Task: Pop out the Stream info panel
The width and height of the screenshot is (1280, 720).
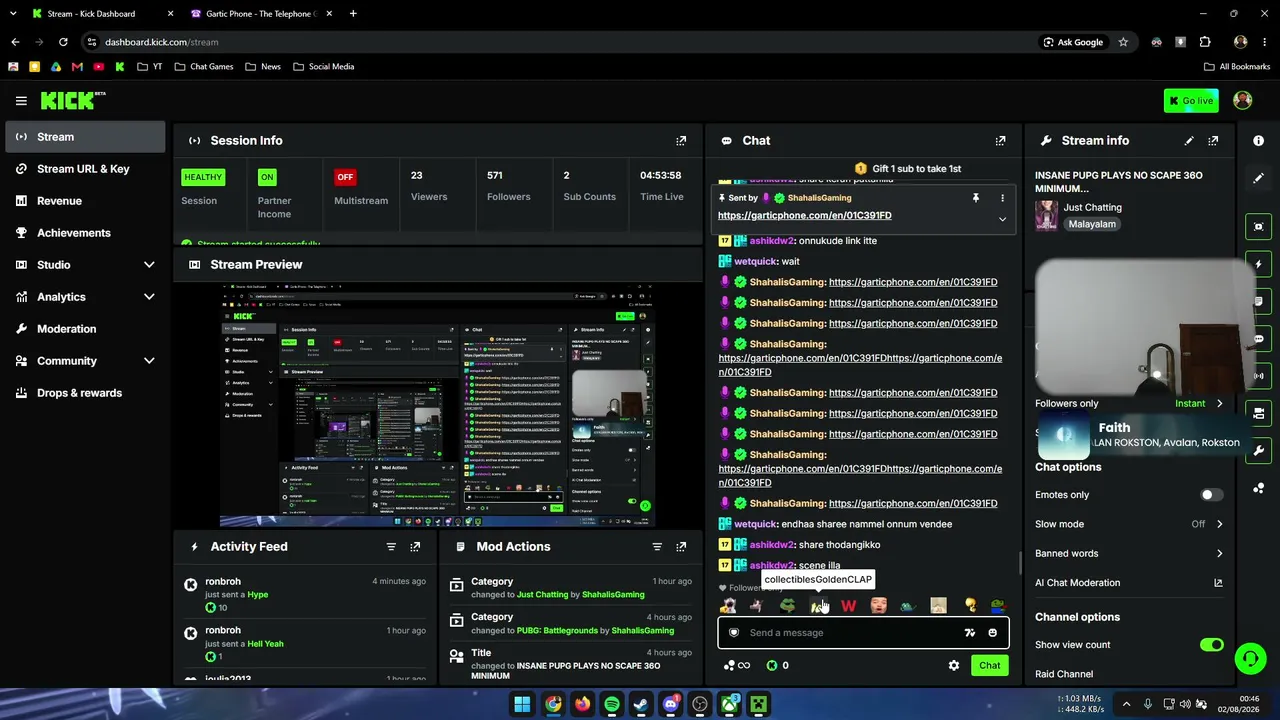Action: 1213,141
